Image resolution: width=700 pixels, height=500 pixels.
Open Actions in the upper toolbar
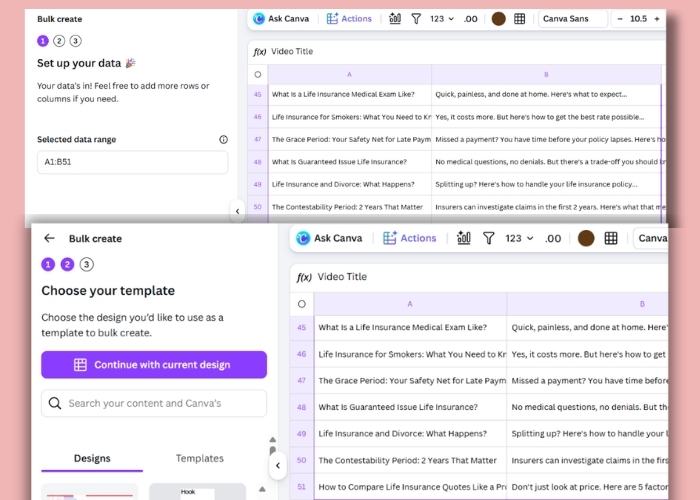coord(349,19)
